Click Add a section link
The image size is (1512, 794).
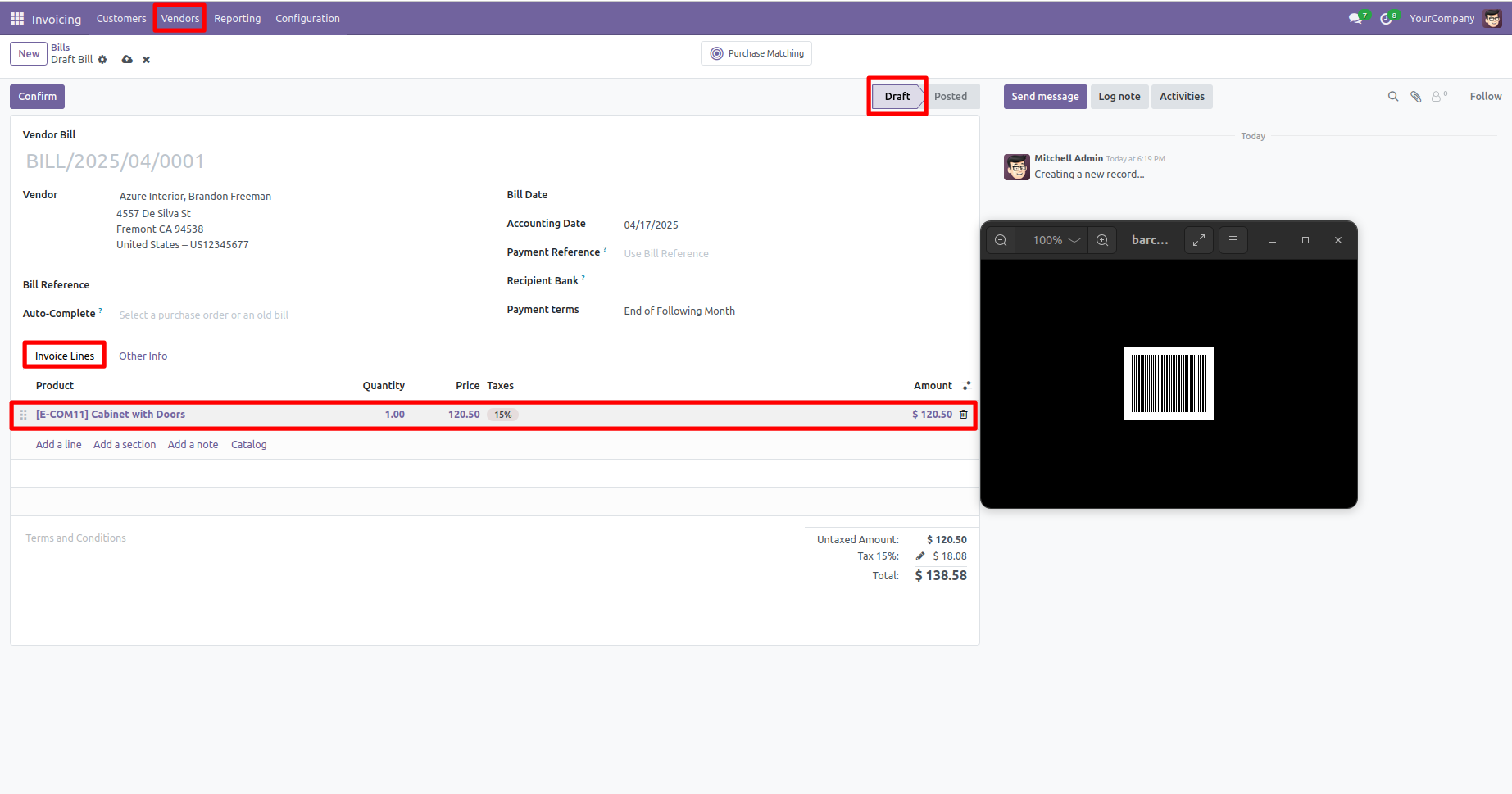125,444
